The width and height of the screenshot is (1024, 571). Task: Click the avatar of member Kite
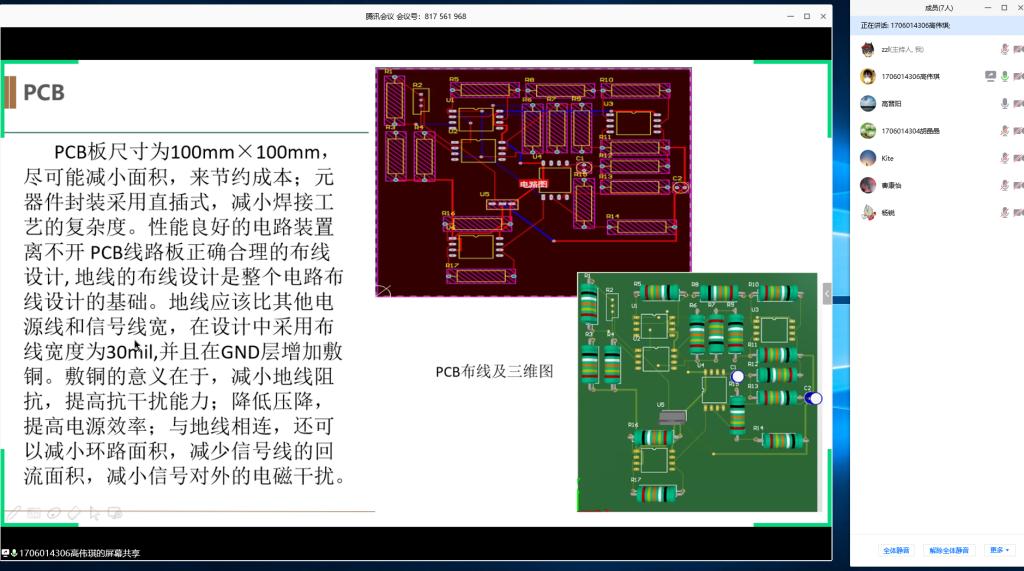coord(868,158)
